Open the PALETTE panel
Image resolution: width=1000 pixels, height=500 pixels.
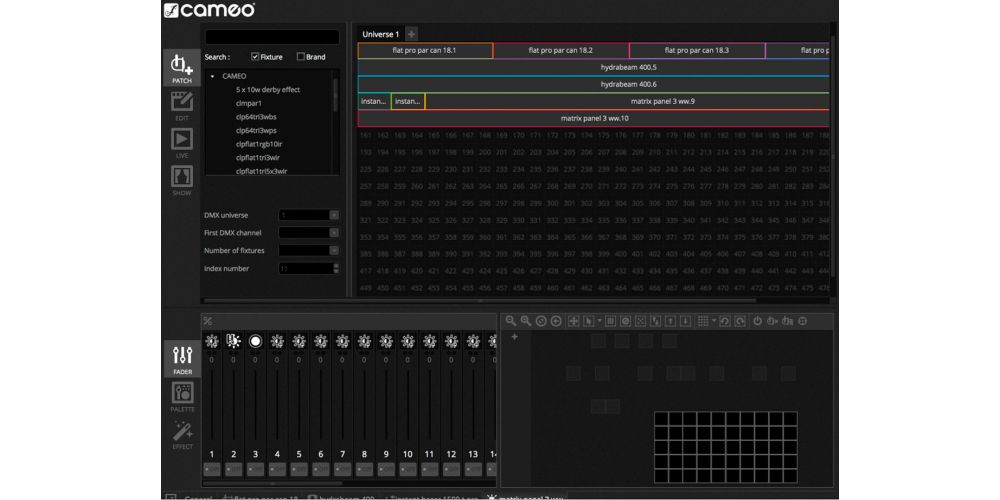click(182, 397)
